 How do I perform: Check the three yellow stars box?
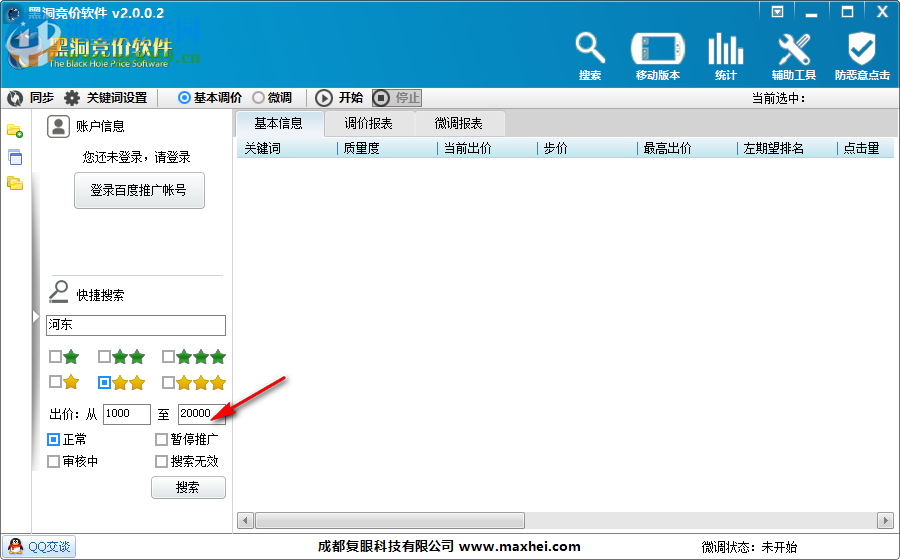tap(168, 382)
